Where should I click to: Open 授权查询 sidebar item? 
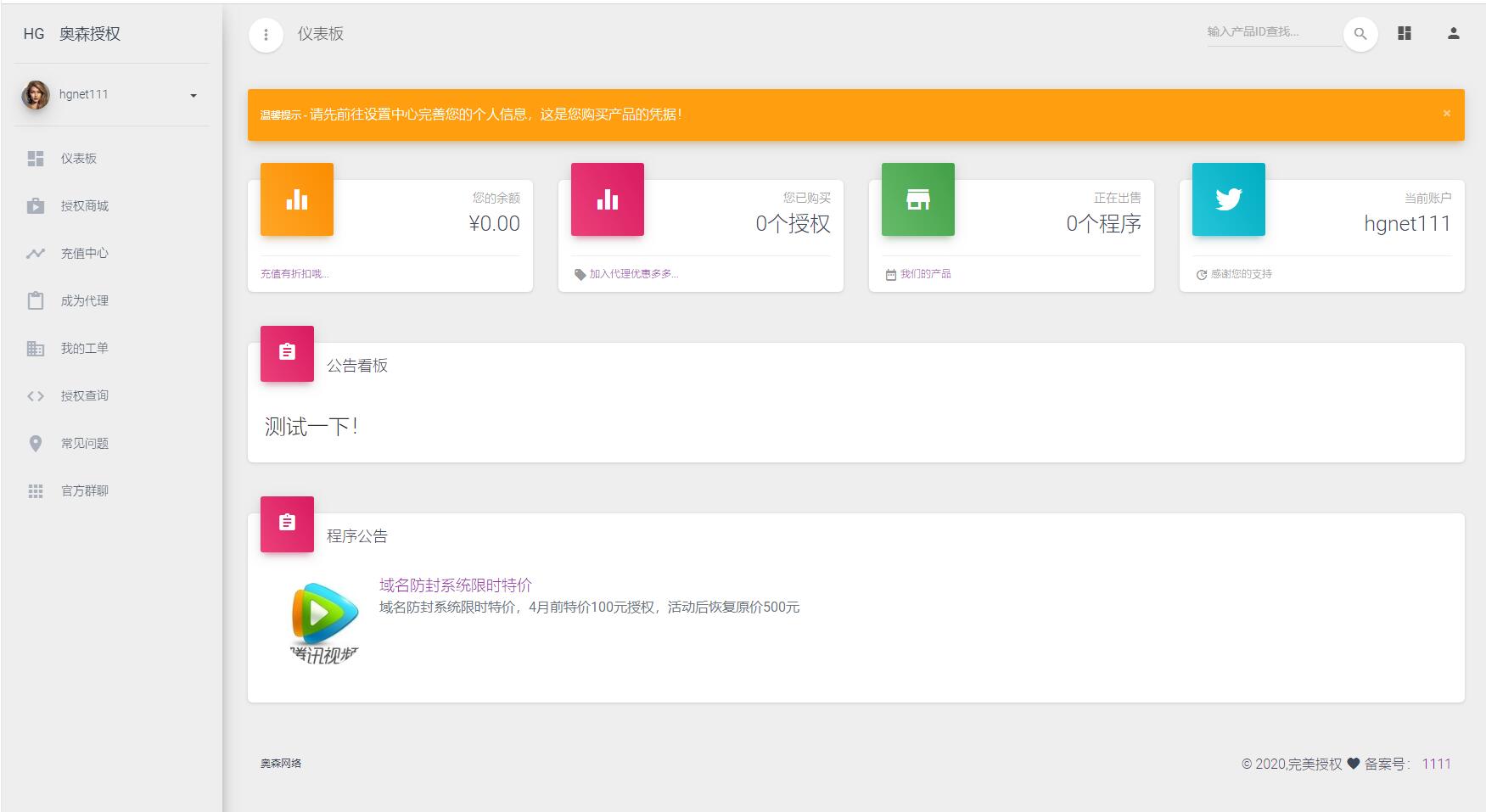click(84, 396)
